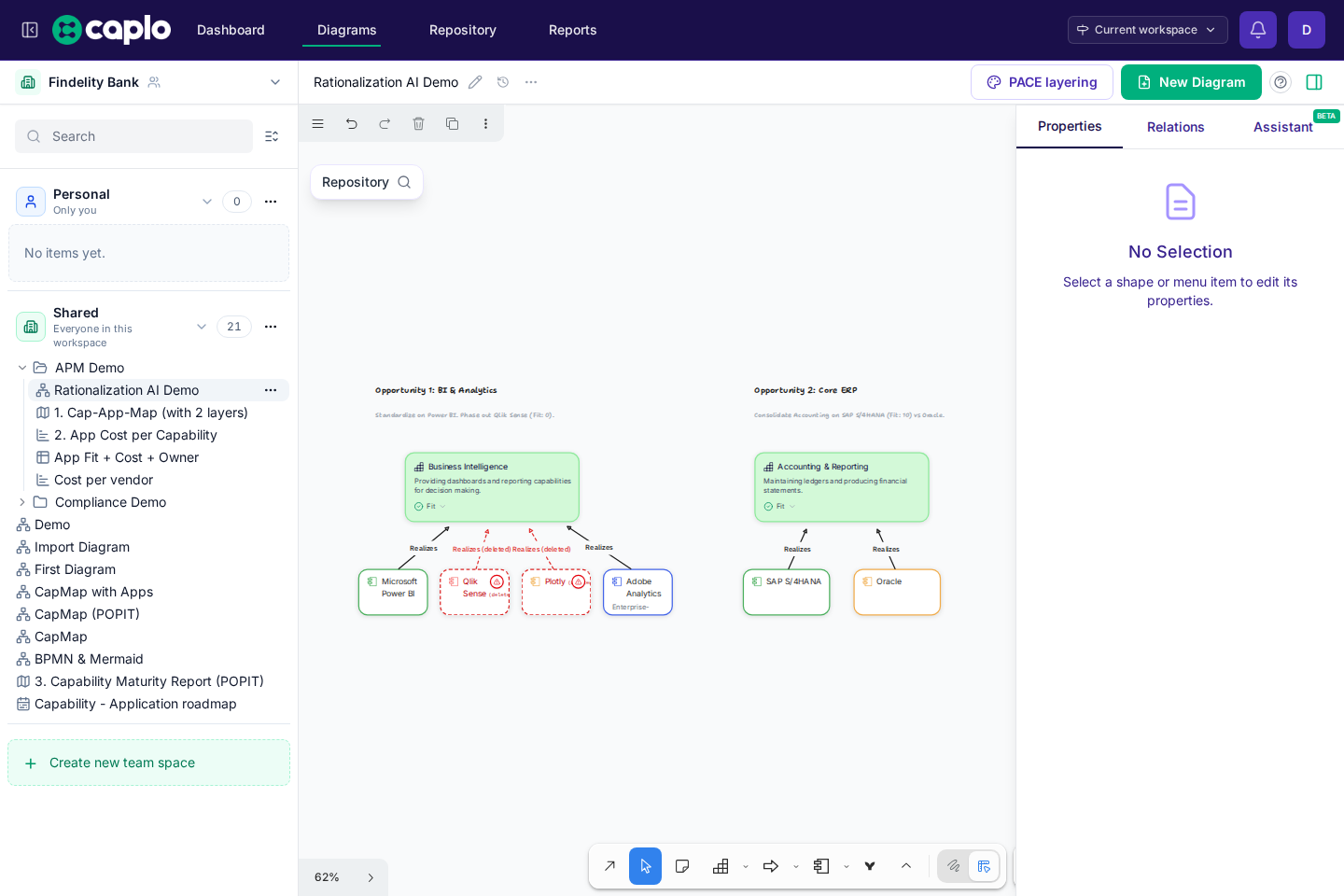Open Fit dropdown on Accounting & Reporting card
Screen dimensions: 1344x896
[x=779, y=506]
